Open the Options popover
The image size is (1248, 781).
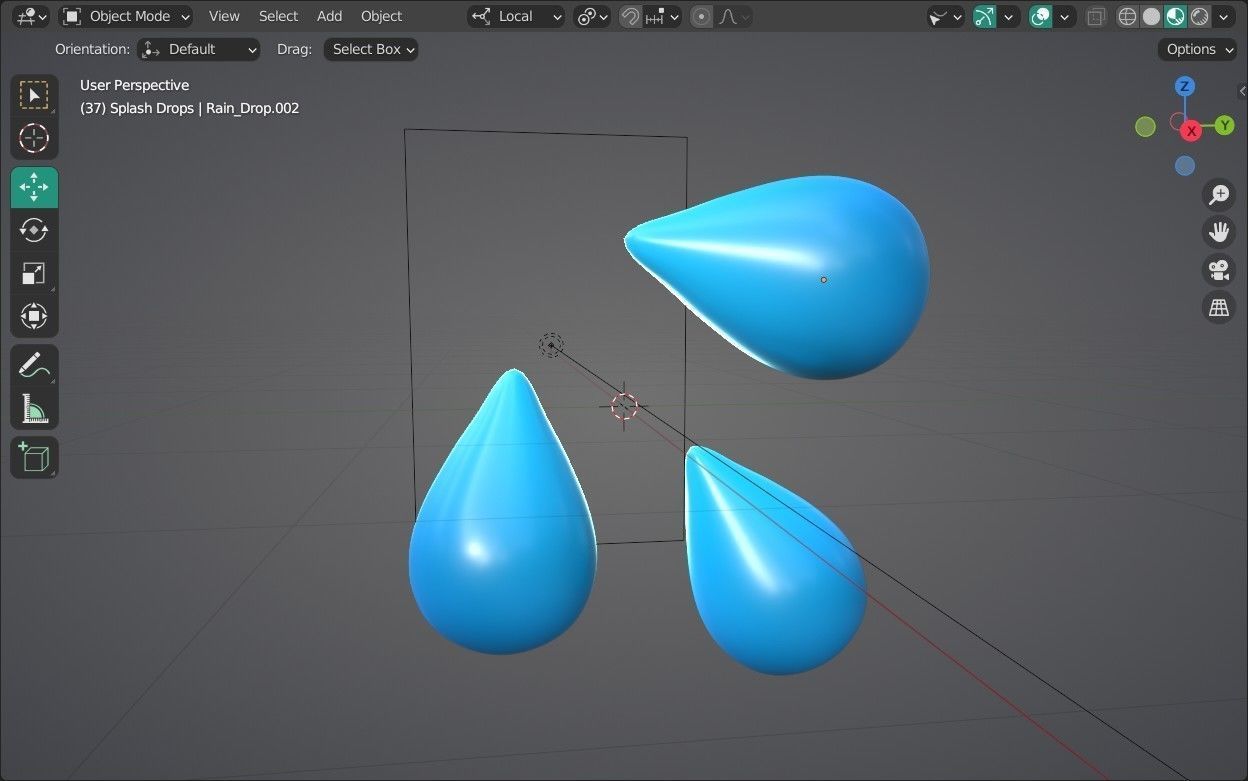pyautogui.click(x=1197, y=49)
